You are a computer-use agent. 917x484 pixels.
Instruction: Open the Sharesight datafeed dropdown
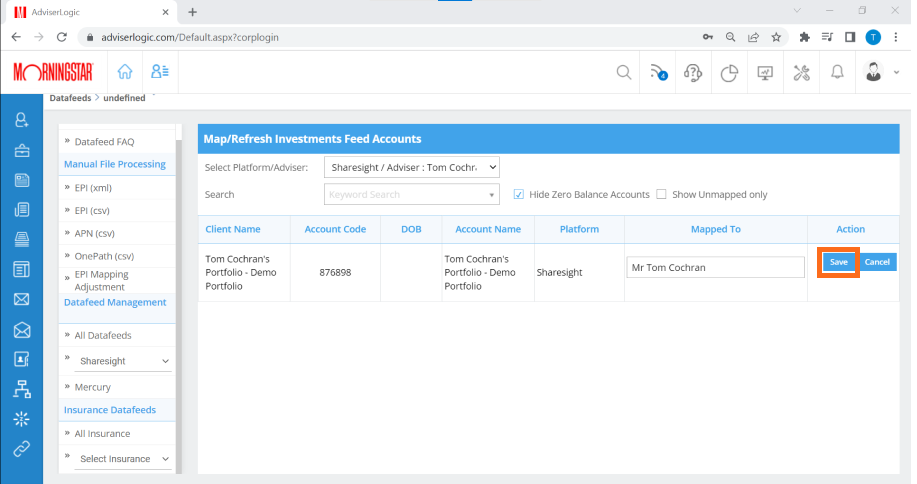(x=123, y=361)
